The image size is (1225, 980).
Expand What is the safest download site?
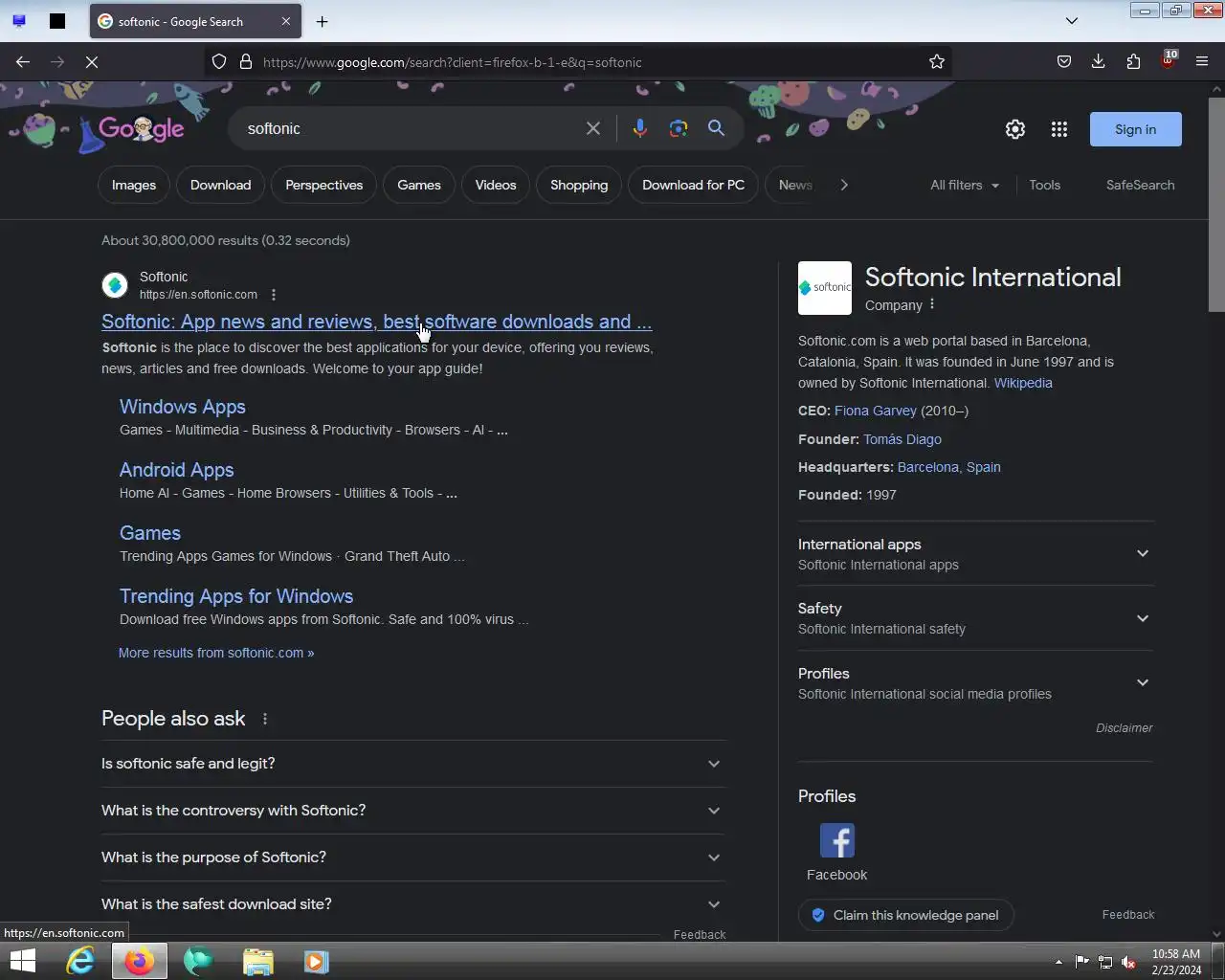[x=412, y=904]
